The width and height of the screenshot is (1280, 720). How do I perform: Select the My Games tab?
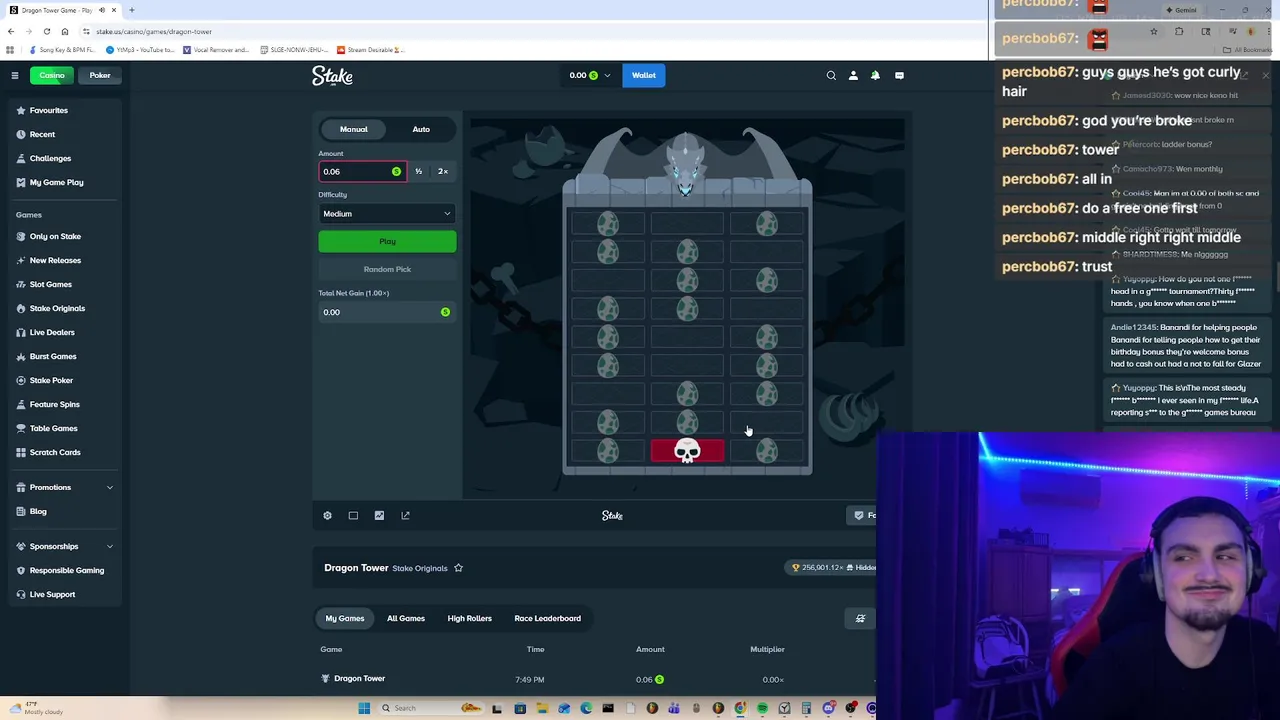coord(345,618)
